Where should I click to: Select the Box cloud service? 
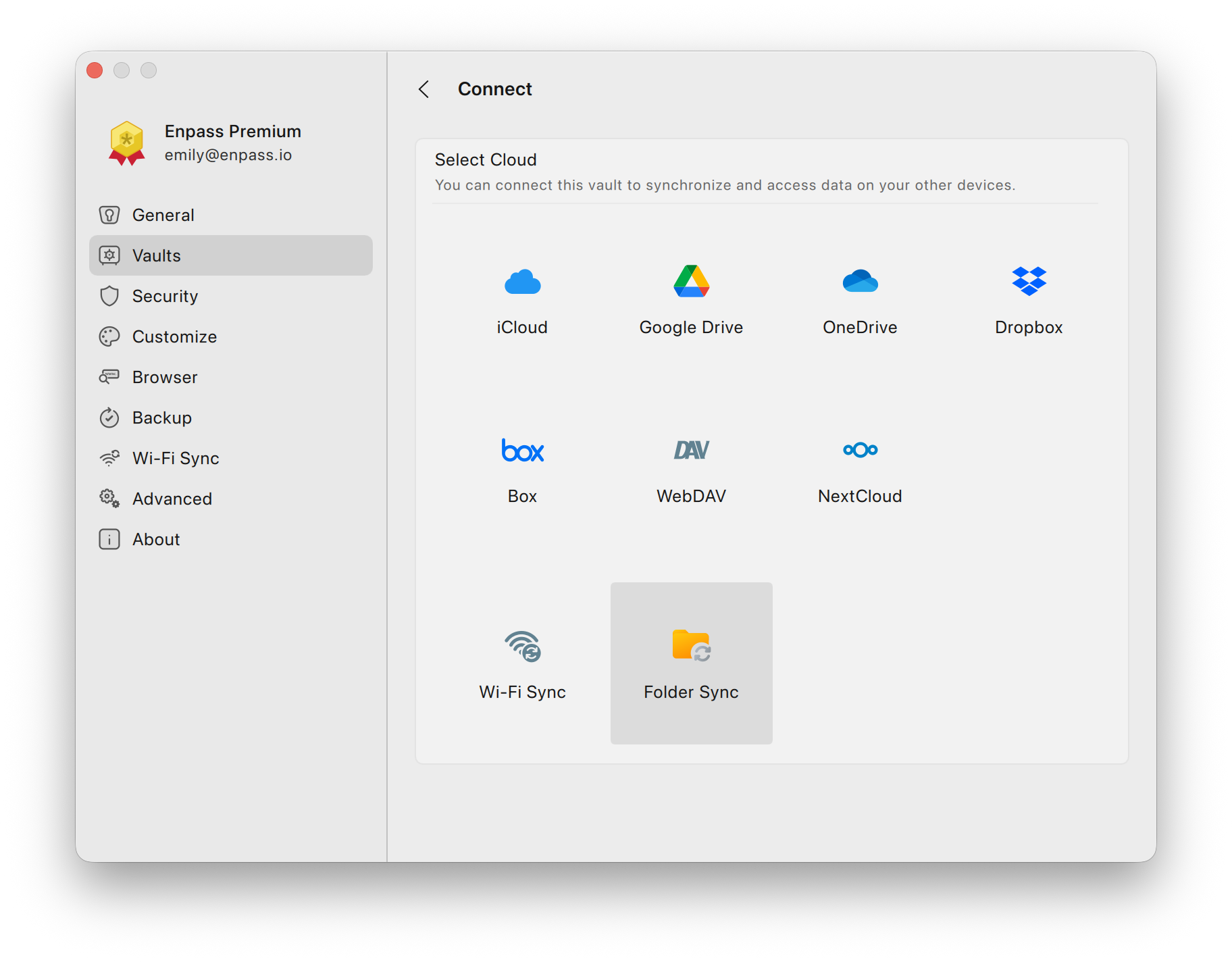tap(522, 467)
